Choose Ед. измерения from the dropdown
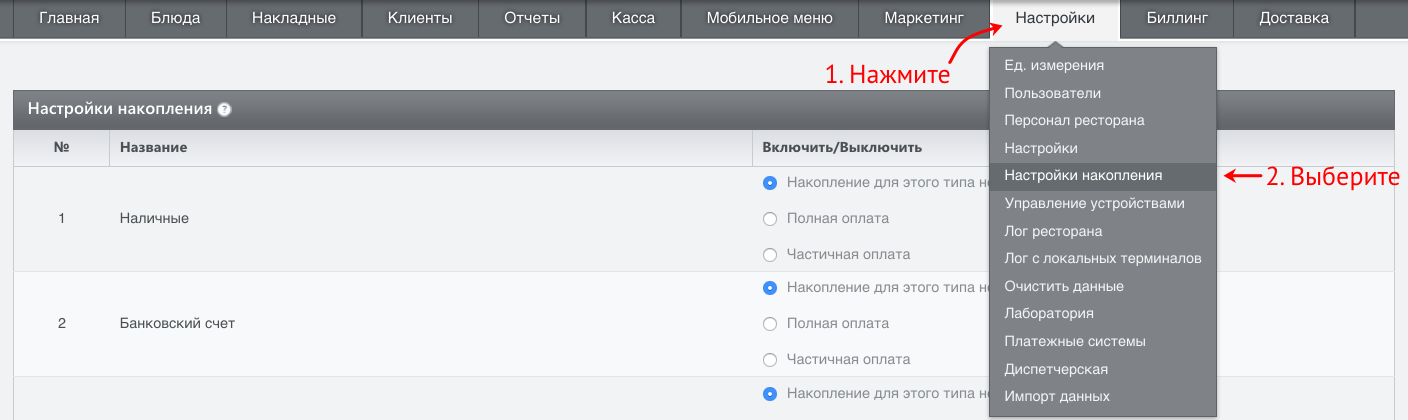 tap(1103, 65)
